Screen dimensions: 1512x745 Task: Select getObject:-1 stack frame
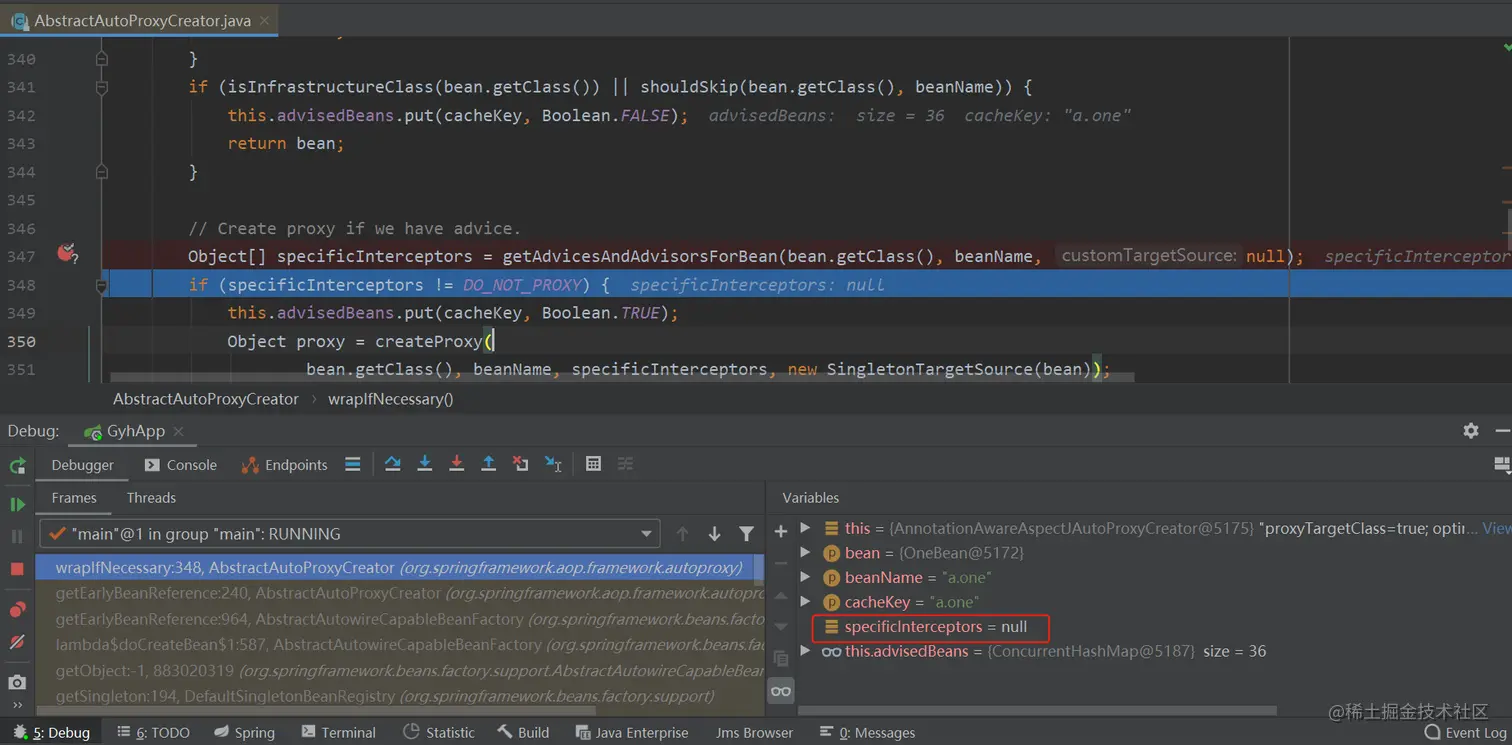point(400,671)
